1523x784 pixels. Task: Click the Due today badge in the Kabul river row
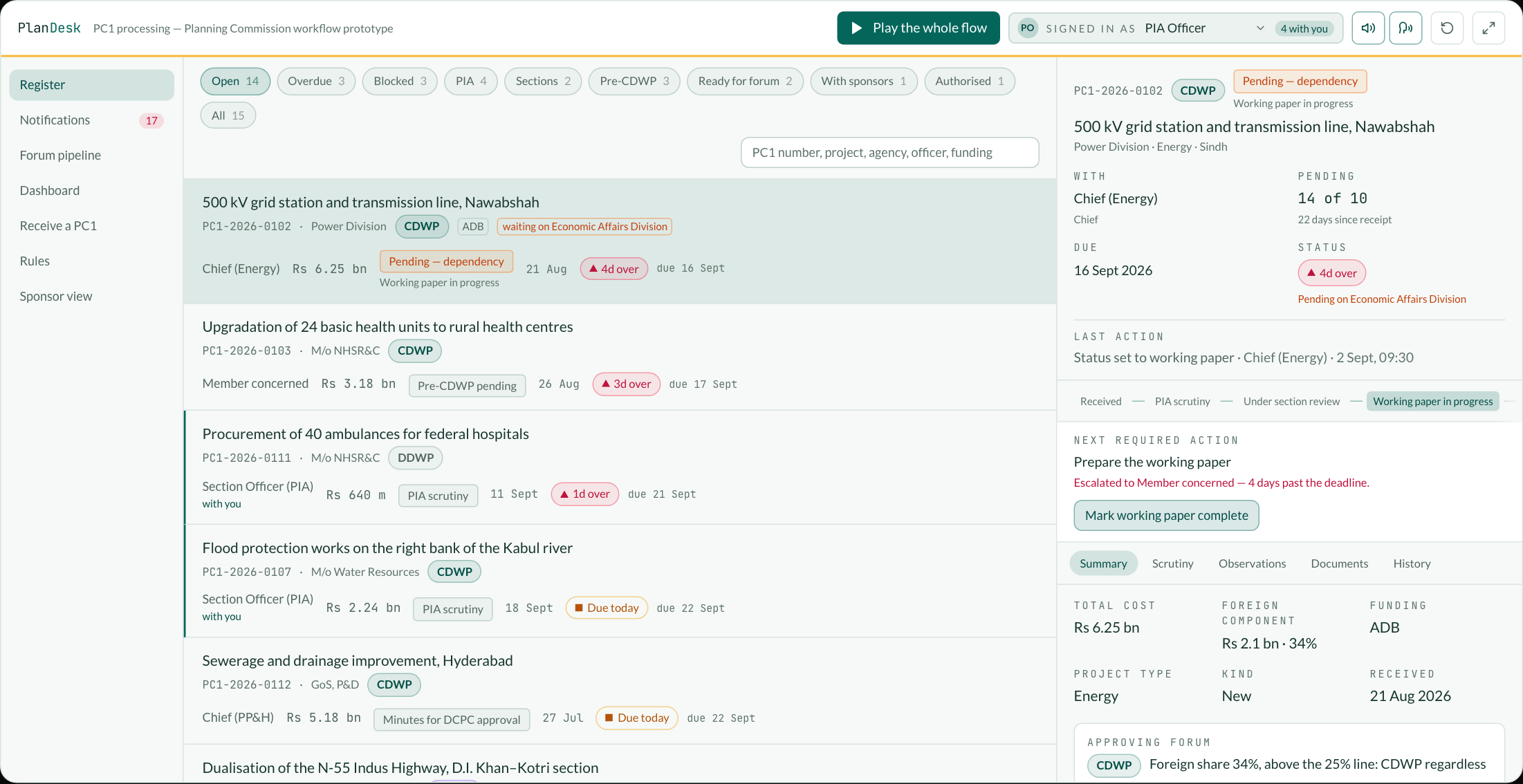tap(607, 608)
